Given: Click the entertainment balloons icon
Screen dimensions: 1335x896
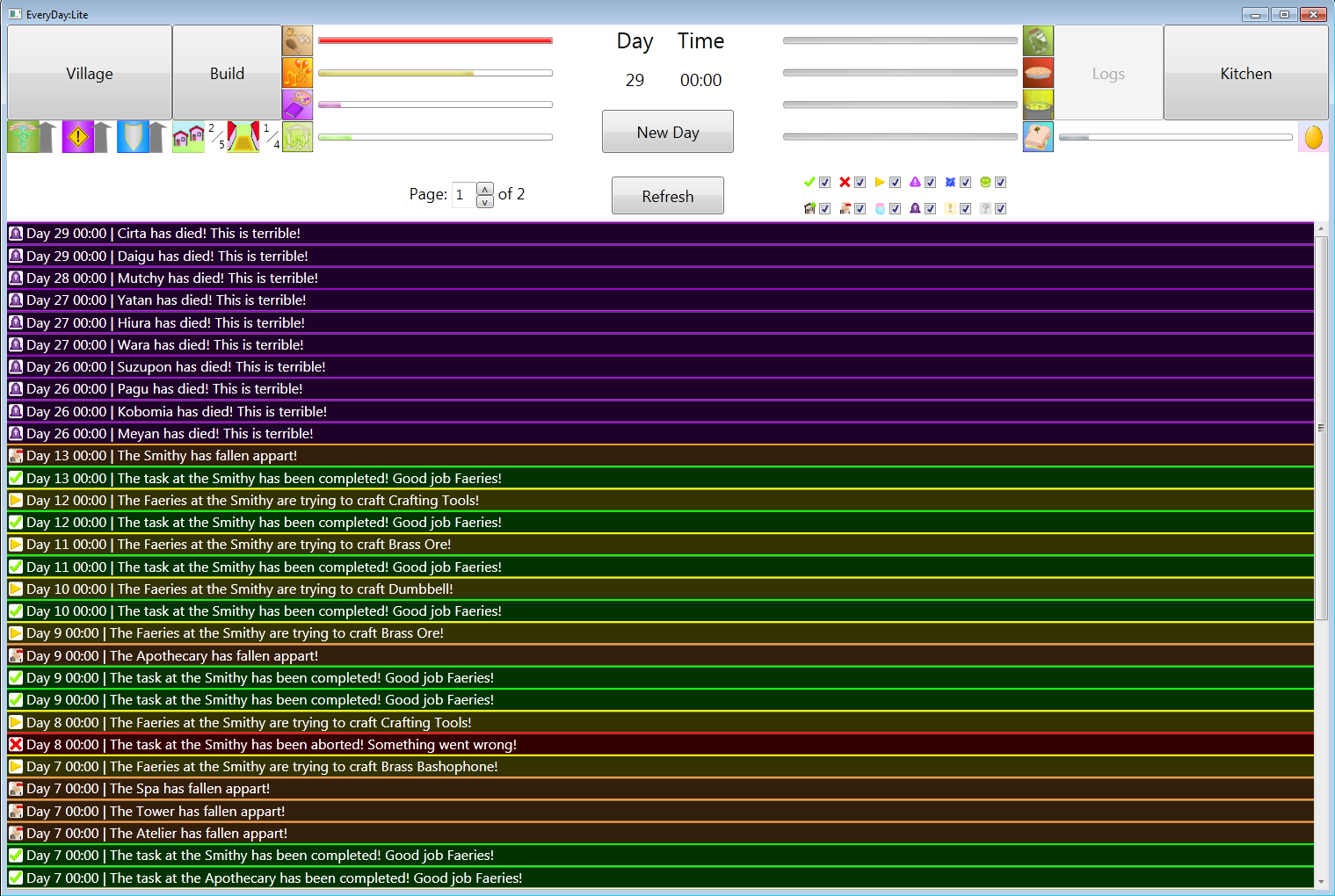Looking at the screenshot, I should [297, 73].
